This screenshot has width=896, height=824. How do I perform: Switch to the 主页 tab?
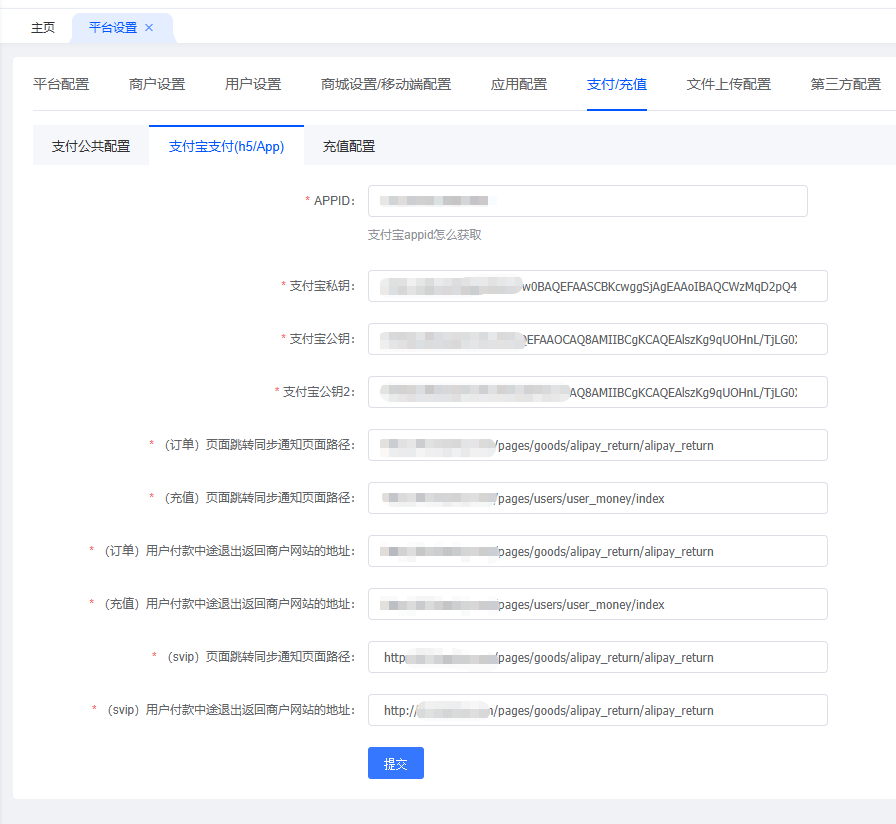43,28
